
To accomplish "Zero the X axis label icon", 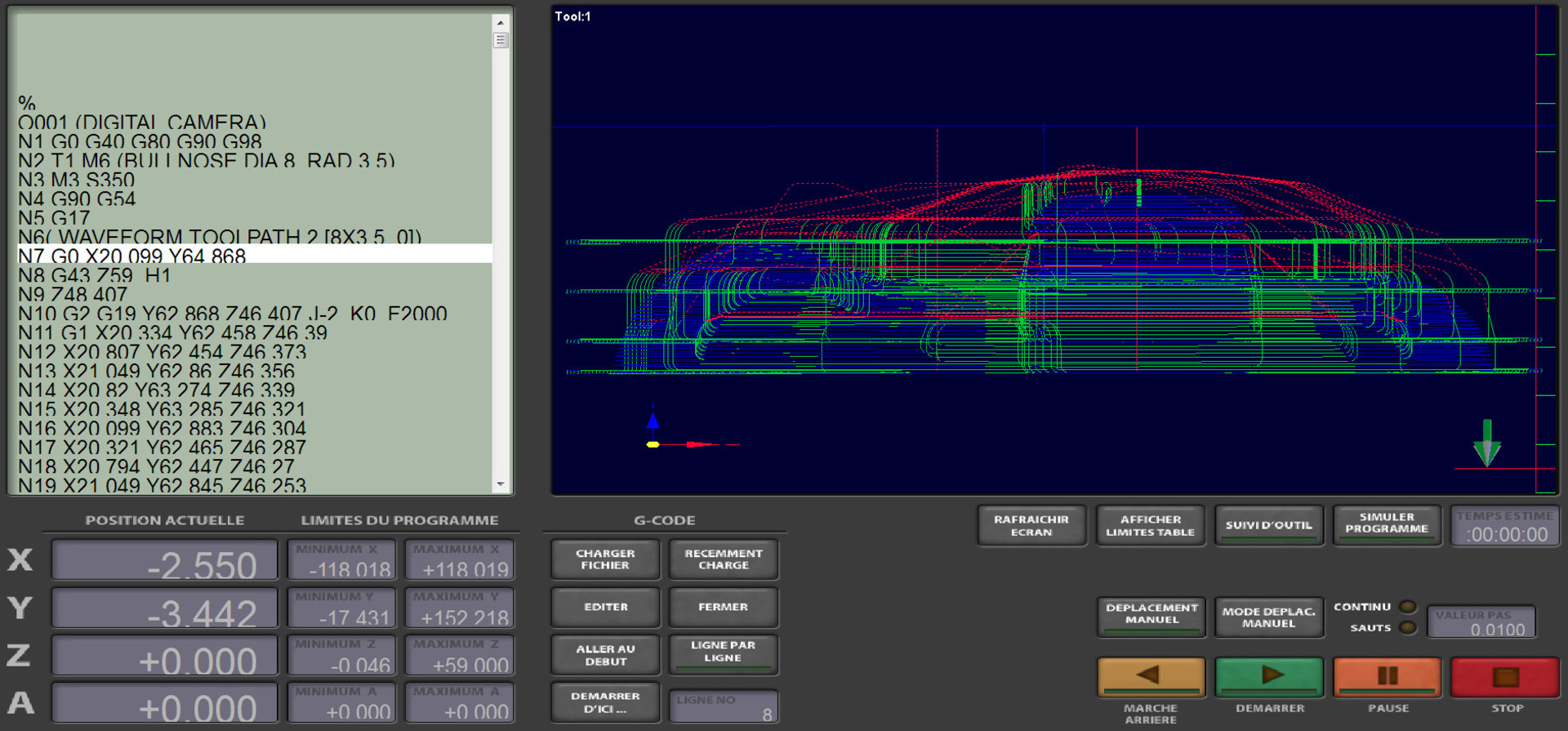I will (20, 560).
